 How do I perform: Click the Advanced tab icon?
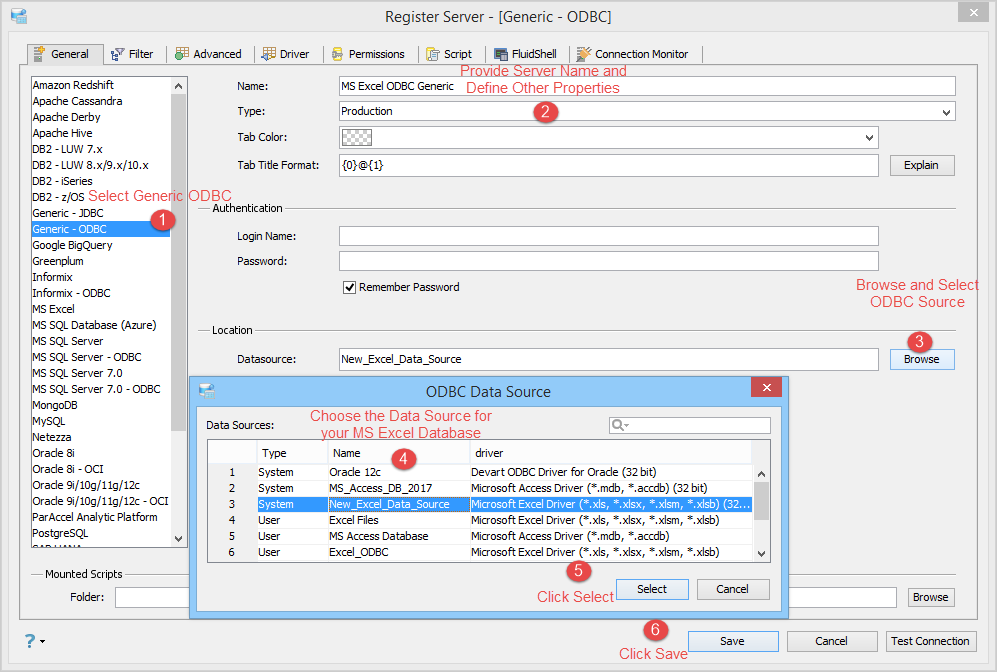181,54
